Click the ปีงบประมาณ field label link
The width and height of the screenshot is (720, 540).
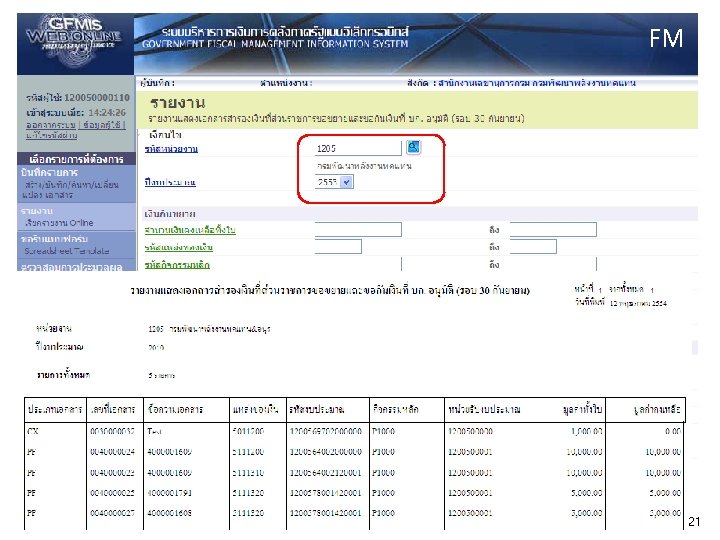(170, 182)
